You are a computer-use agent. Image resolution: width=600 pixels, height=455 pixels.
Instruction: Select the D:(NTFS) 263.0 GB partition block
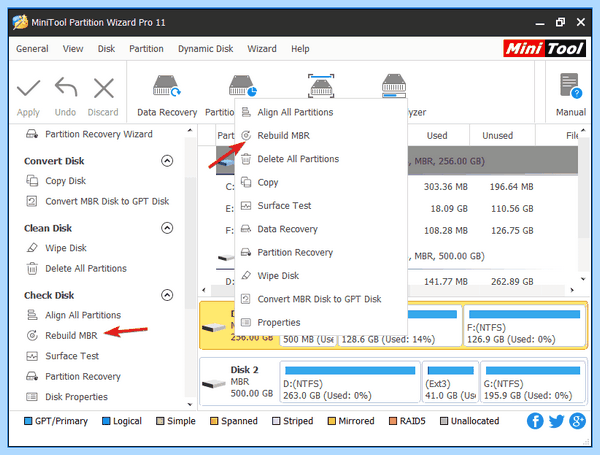[350, 382]
